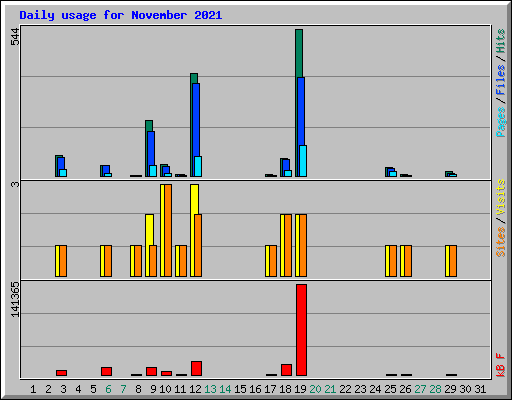Click day label 19 on the axis
Screen dimensions: 512x400
pos(300,389)
